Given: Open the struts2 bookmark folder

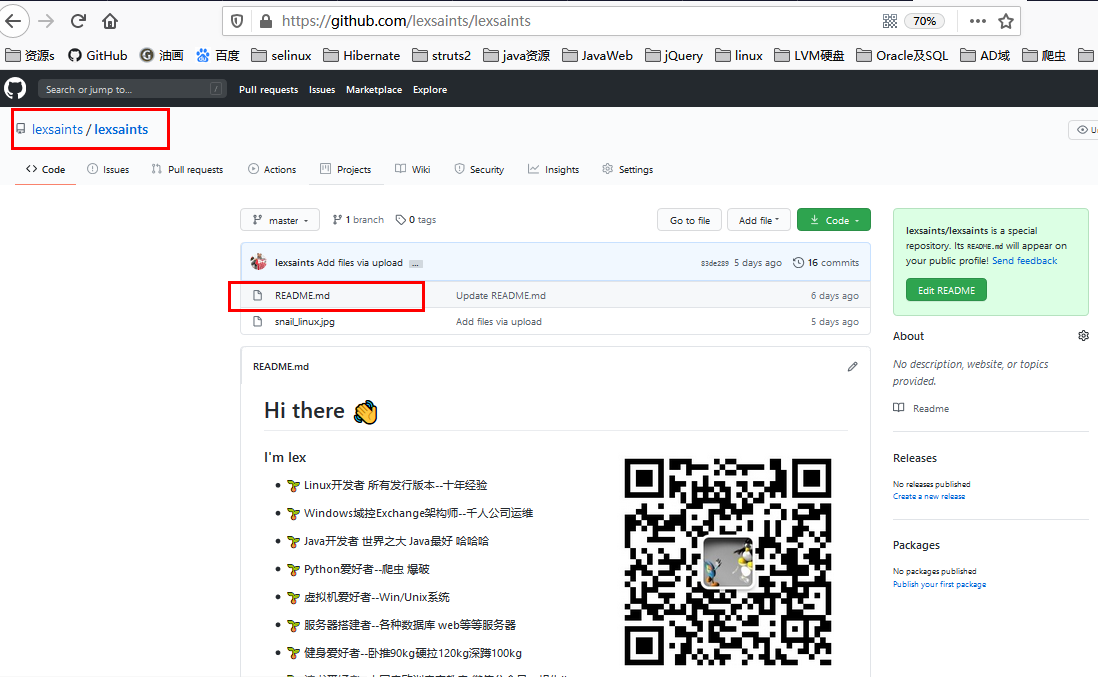Looking at the screenshot, I should [x=442, y=55].
